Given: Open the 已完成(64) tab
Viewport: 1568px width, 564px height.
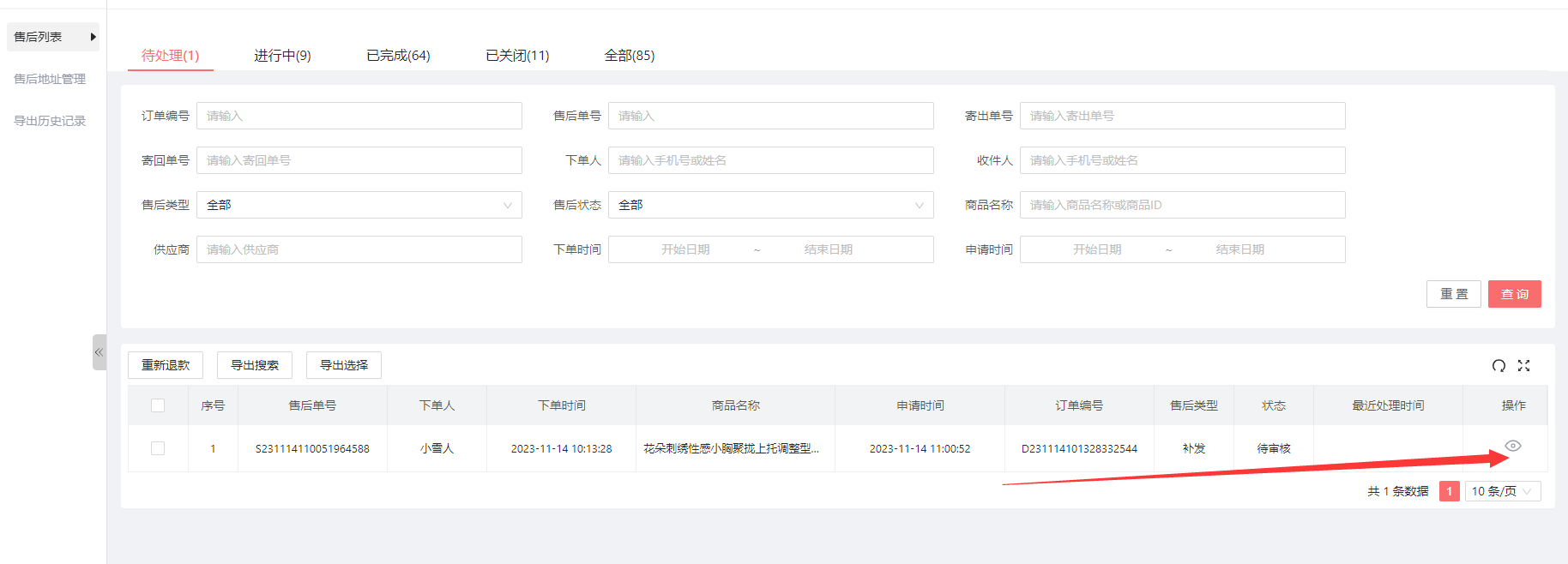Looking at the screenshot, I should pos(398,56).
